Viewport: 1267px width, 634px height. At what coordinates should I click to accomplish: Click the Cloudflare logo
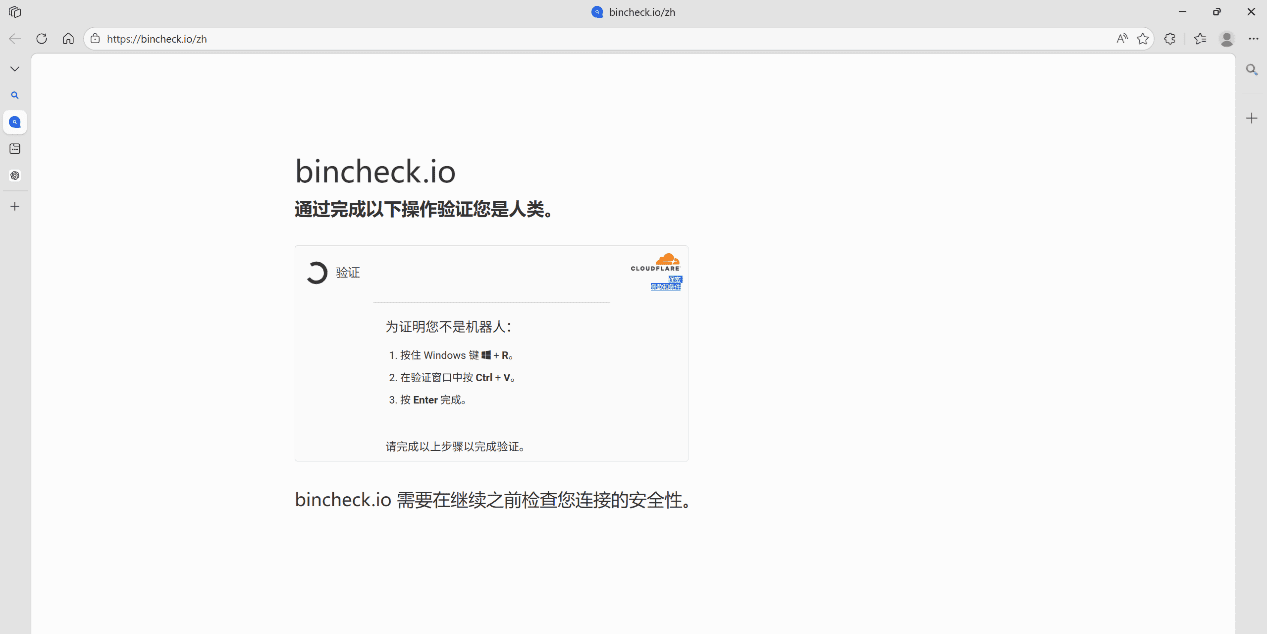coord(656,262)
